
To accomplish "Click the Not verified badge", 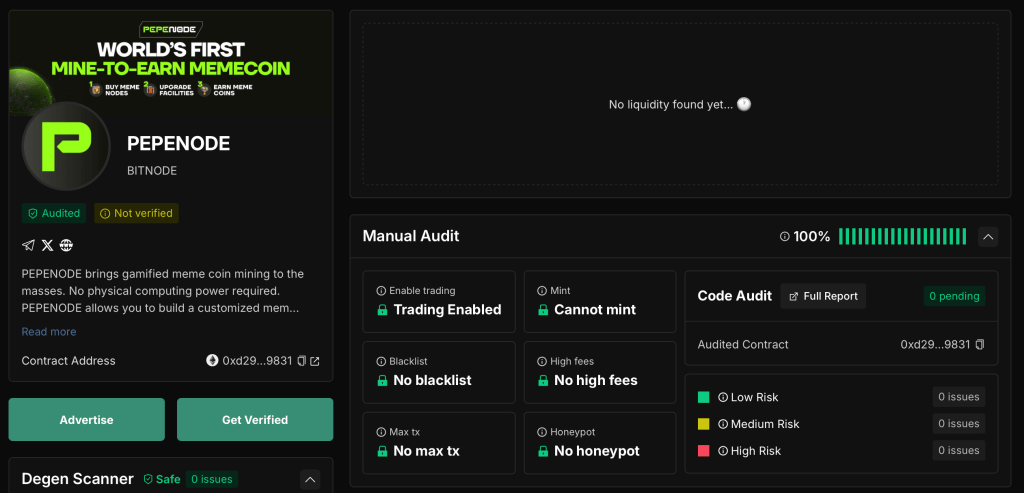I will coord(136,213).
